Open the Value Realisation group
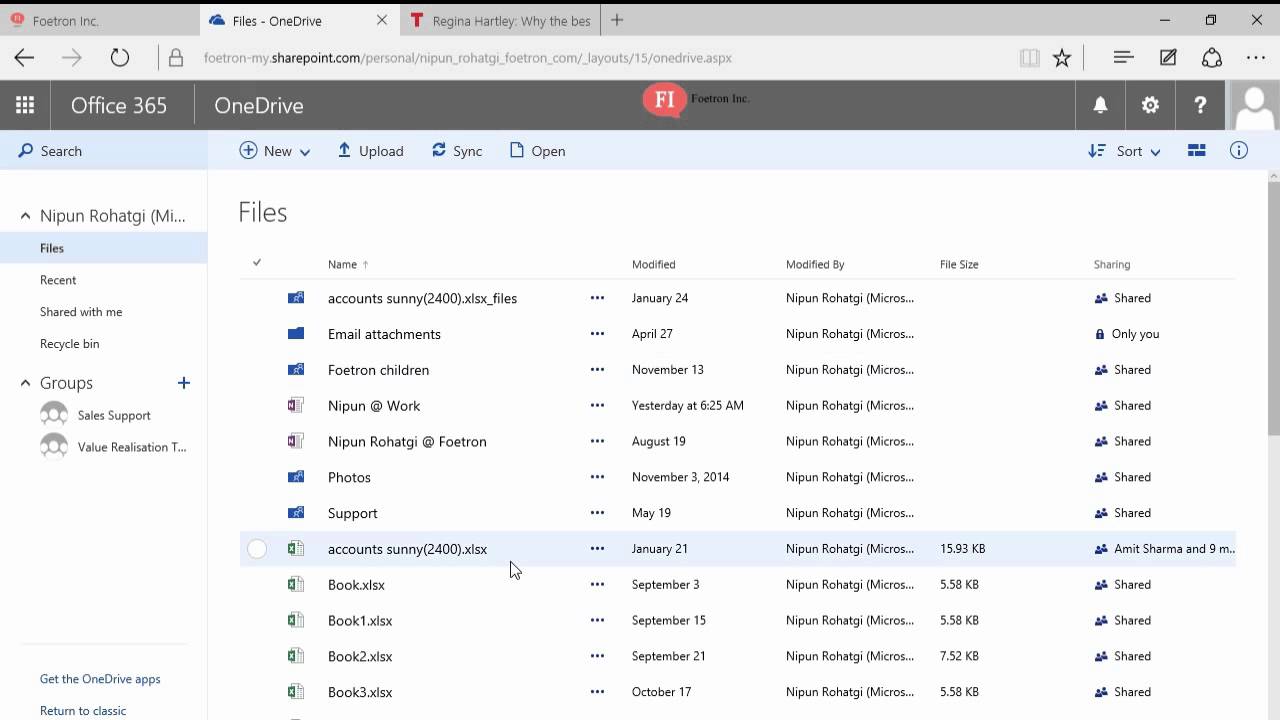 click(x=132, y=447)
